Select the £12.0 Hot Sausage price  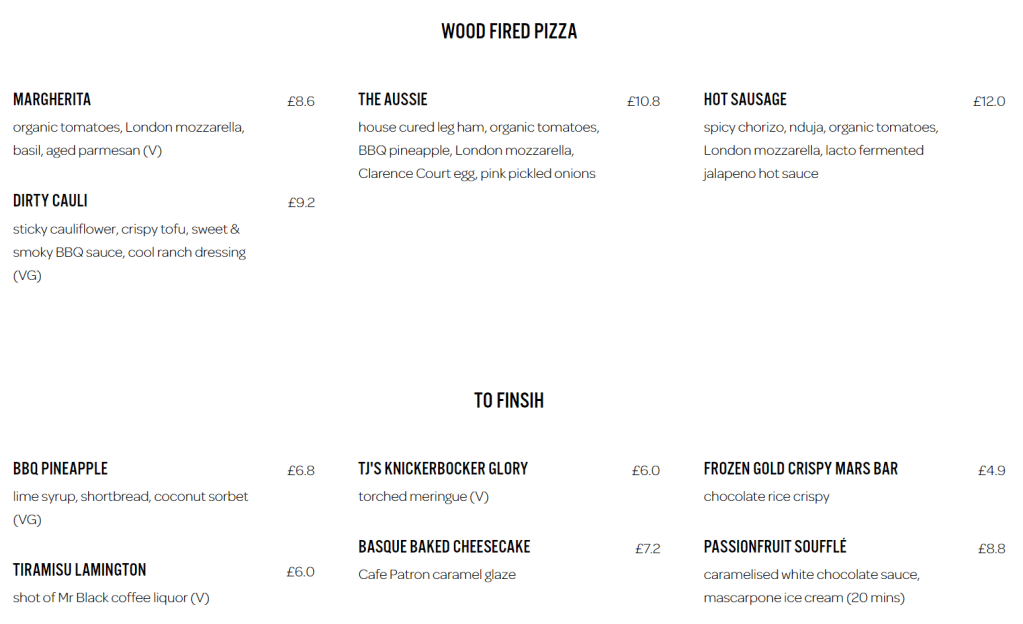[989, 101]
